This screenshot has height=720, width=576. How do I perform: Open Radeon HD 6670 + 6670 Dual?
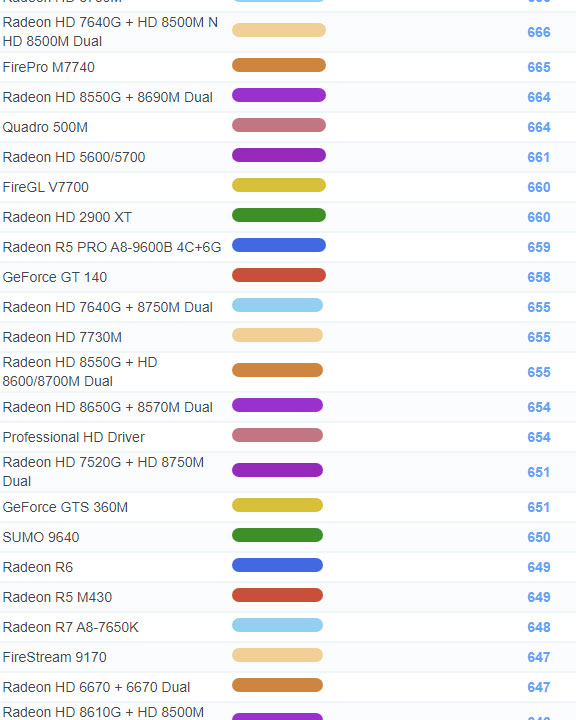[x=96, y=687]
